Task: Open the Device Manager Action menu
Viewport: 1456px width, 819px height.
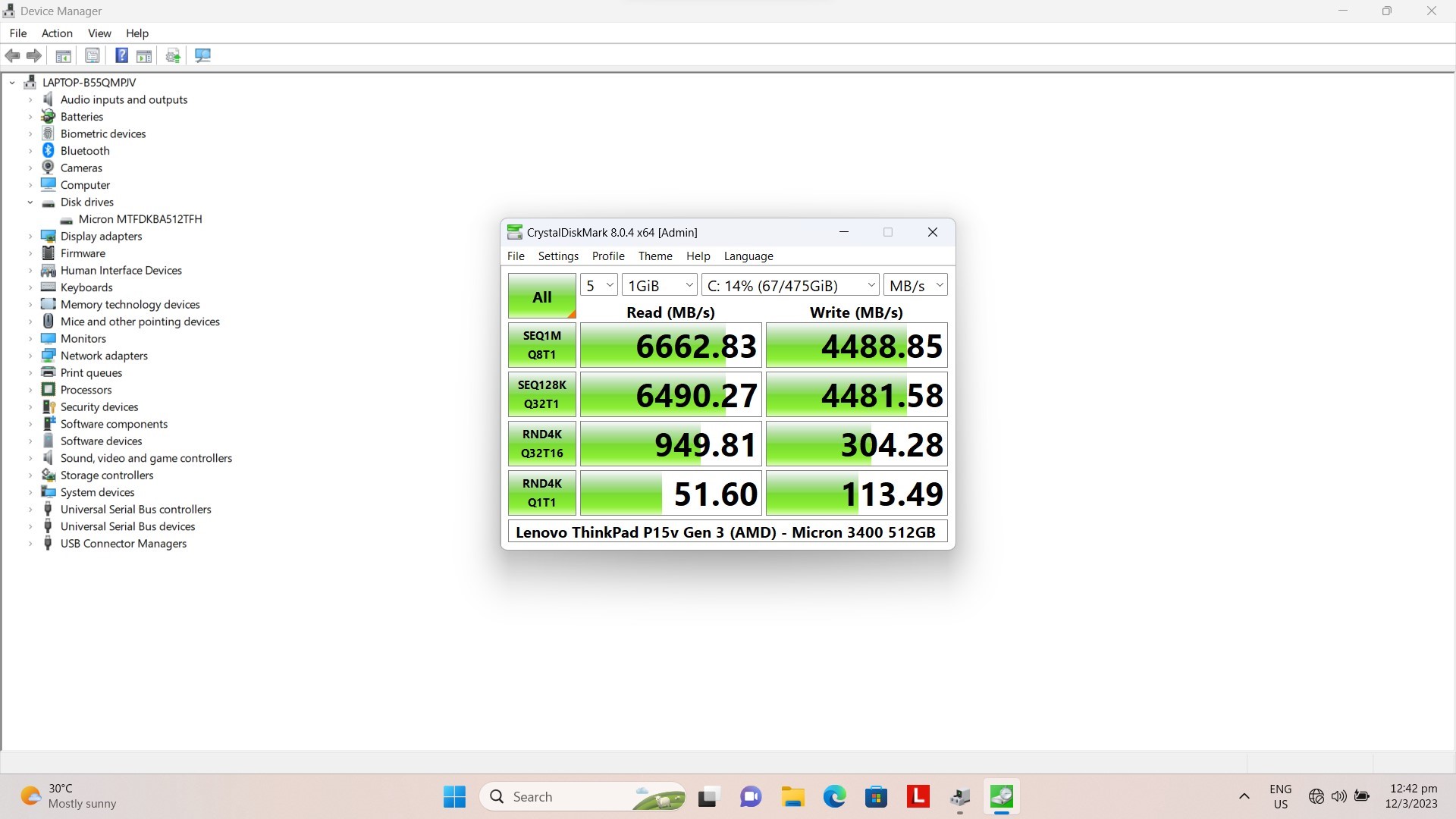Action: pyautogui.click(x=57, y=33)
